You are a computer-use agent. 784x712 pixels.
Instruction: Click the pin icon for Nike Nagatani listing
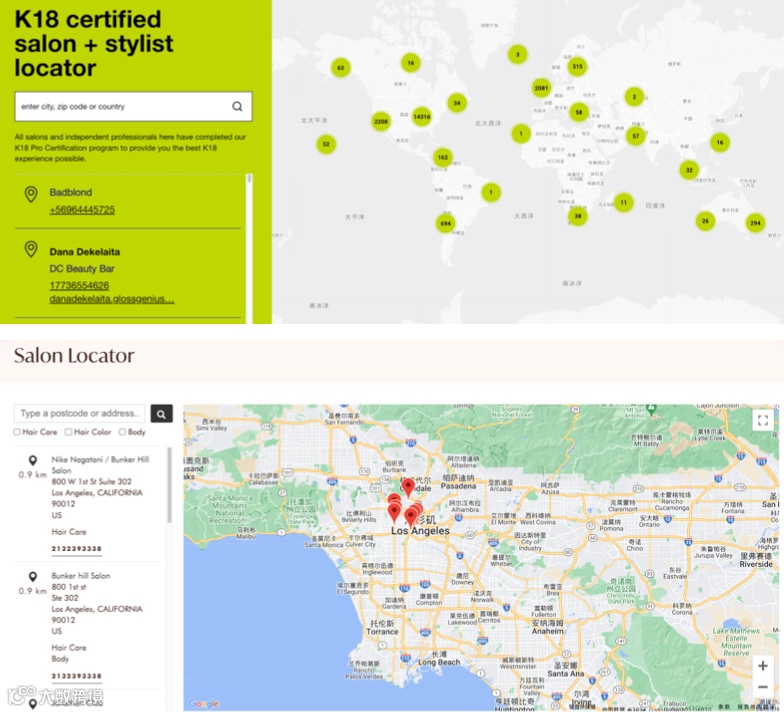33,460
